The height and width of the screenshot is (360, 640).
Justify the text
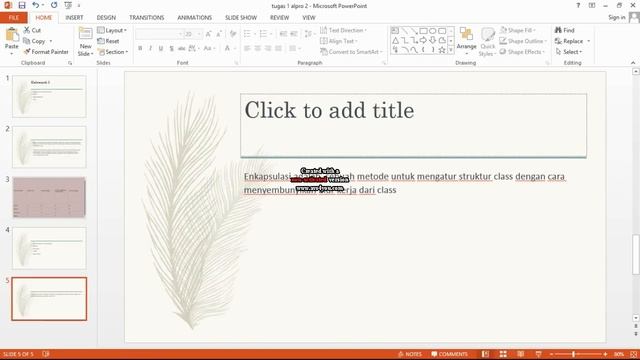(x=278, y=49)
